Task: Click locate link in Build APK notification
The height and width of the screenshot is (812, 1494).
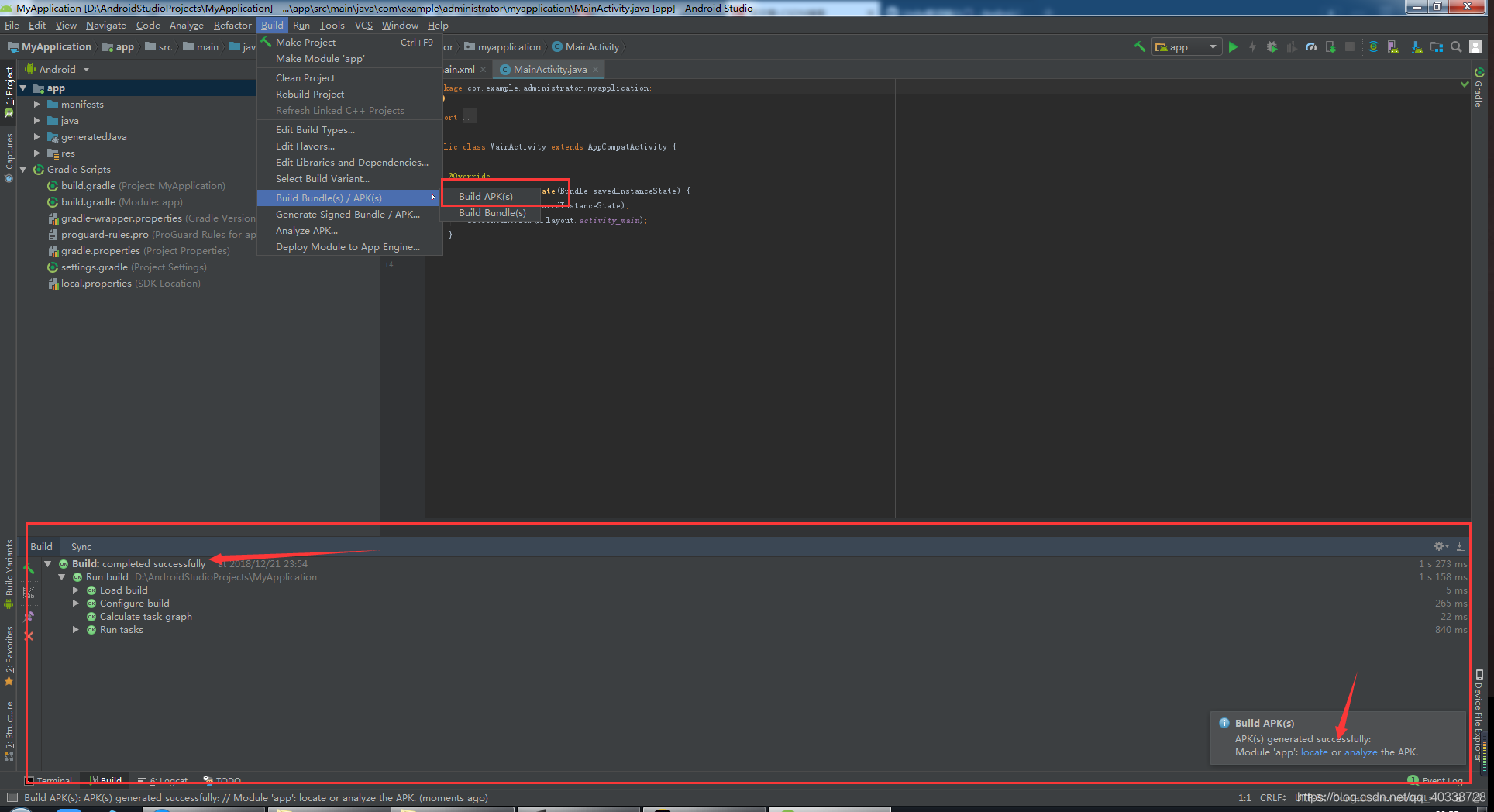Action: coord(1314,752)
